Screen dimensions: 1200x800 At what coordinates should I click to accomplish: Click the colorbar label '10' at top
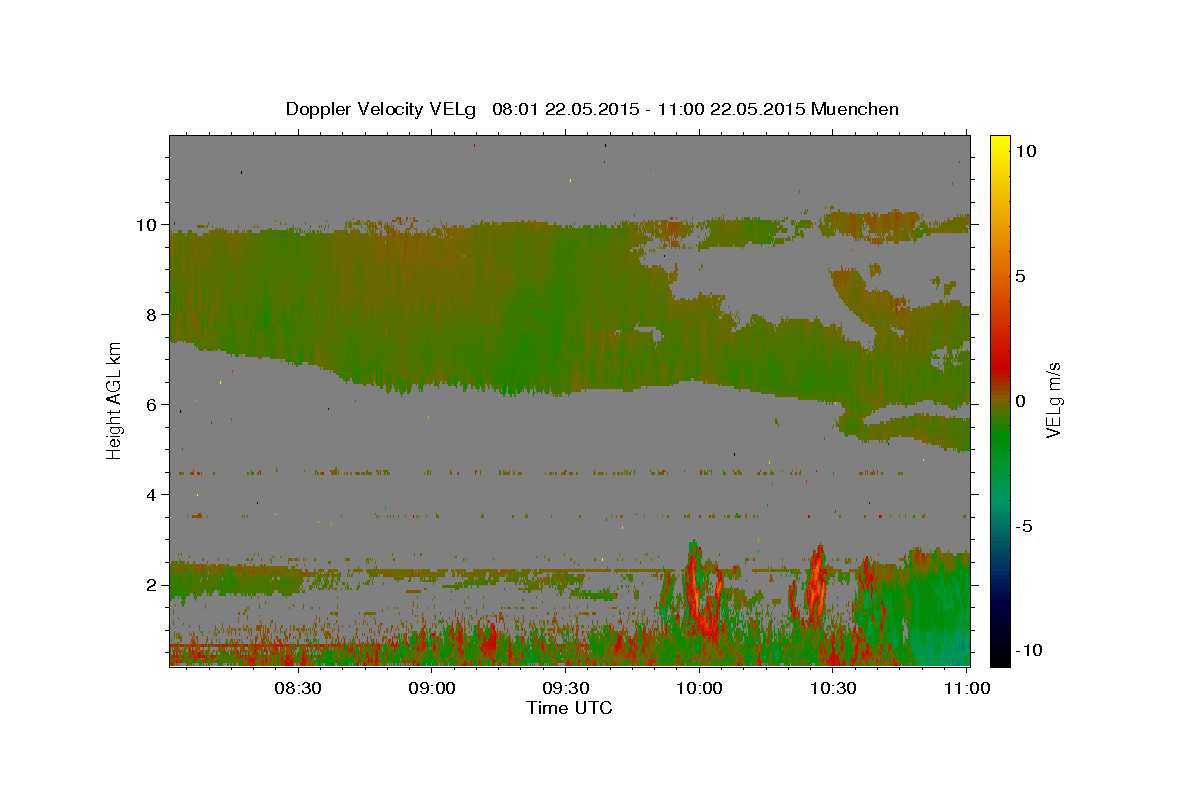tap(1026, 151)
